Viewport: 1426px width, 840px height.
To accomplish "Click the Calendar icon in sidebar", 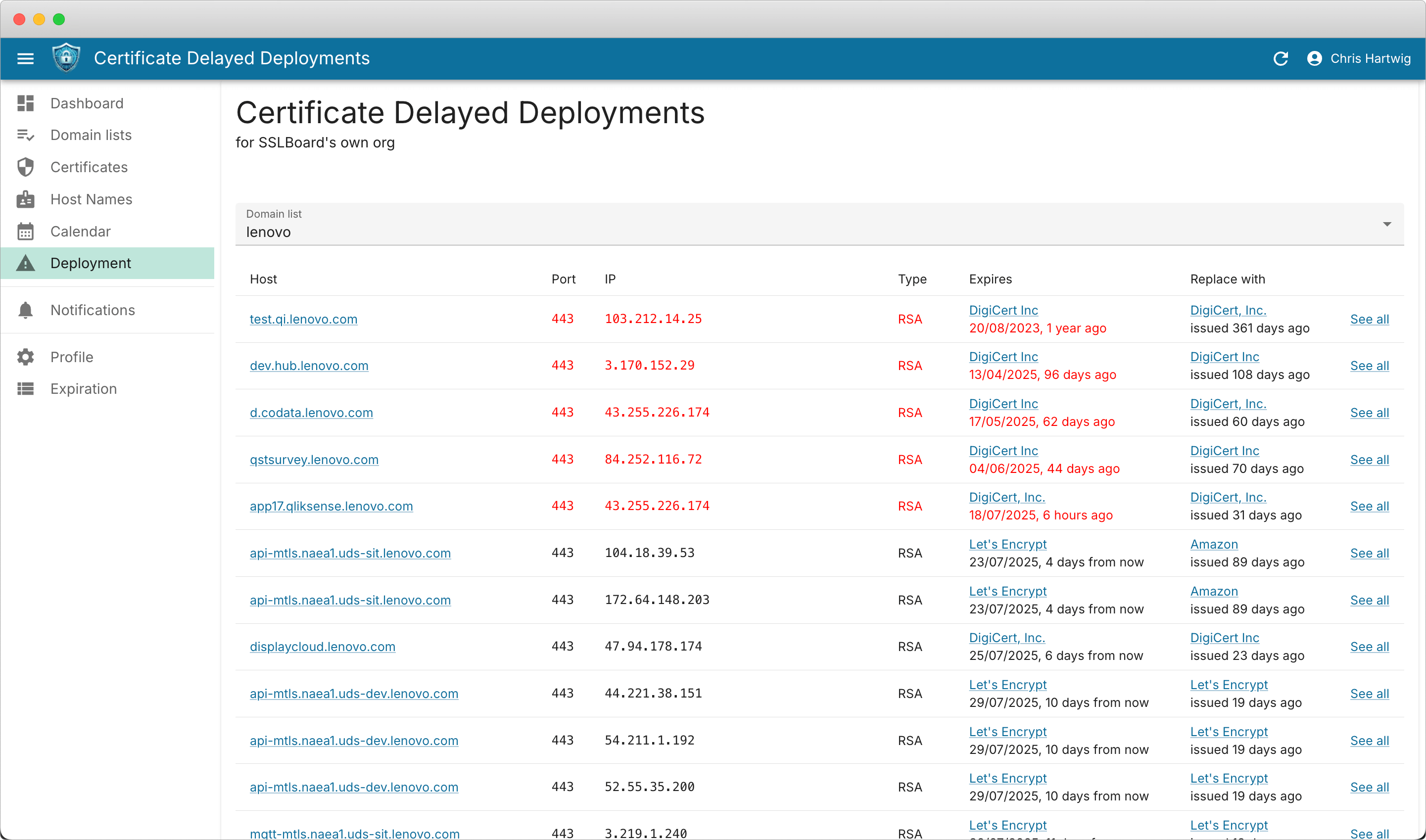I will click(25, 232).
